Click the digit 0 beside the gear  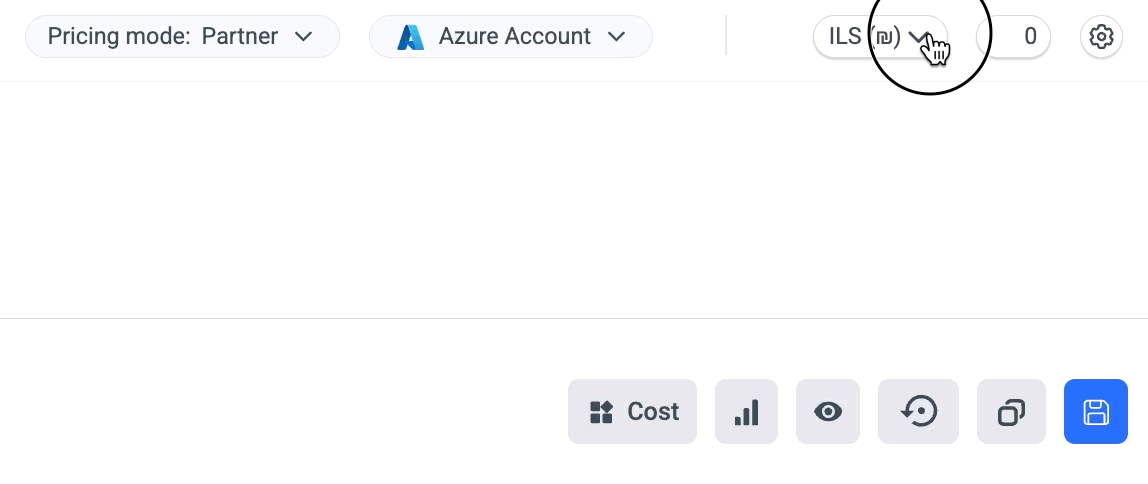(x=1030, y=37)
